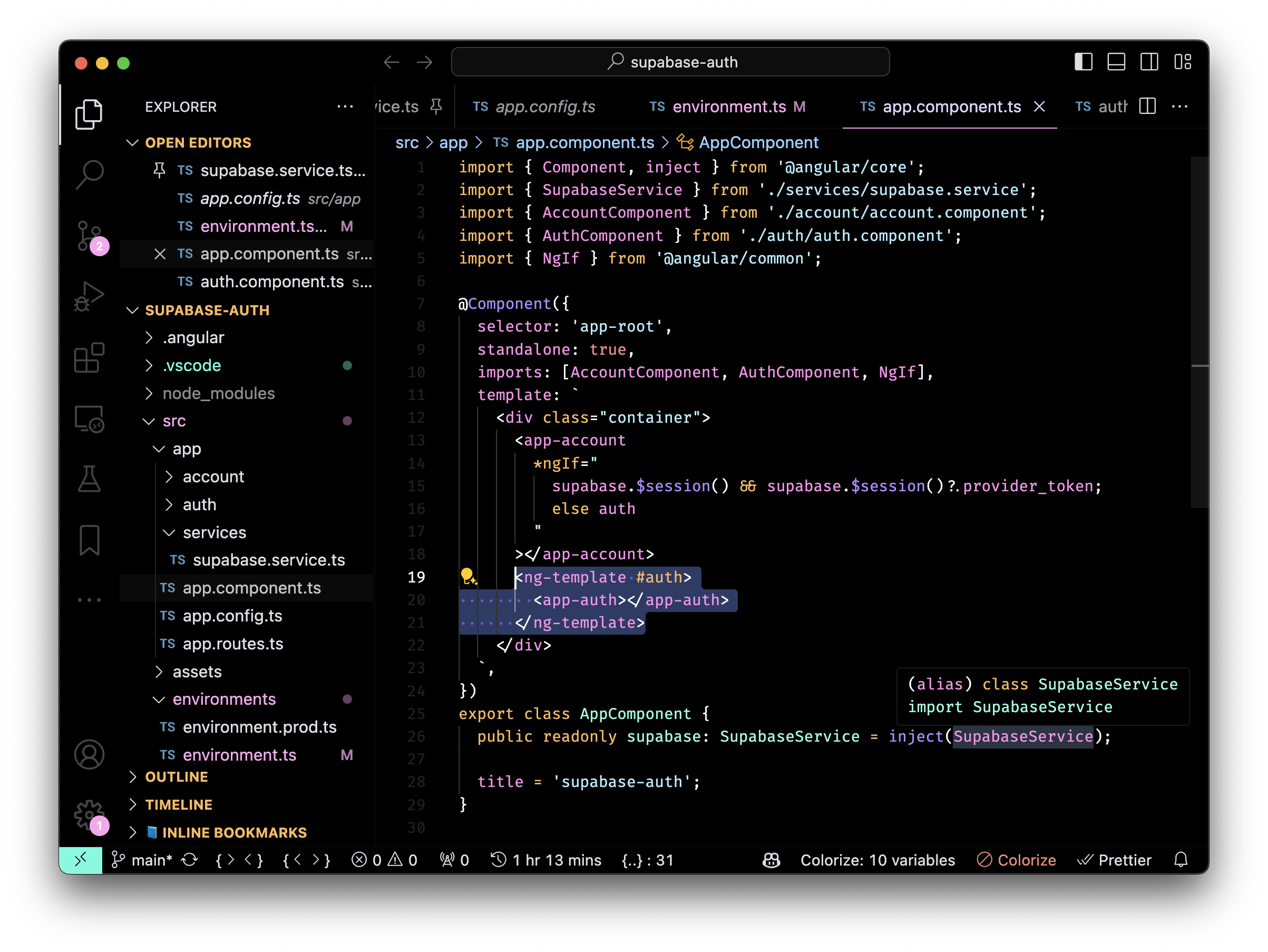1268x952 pixels.
Task: Click the Run and Debug icon in sidebar
Action: [x=88, y=297]
